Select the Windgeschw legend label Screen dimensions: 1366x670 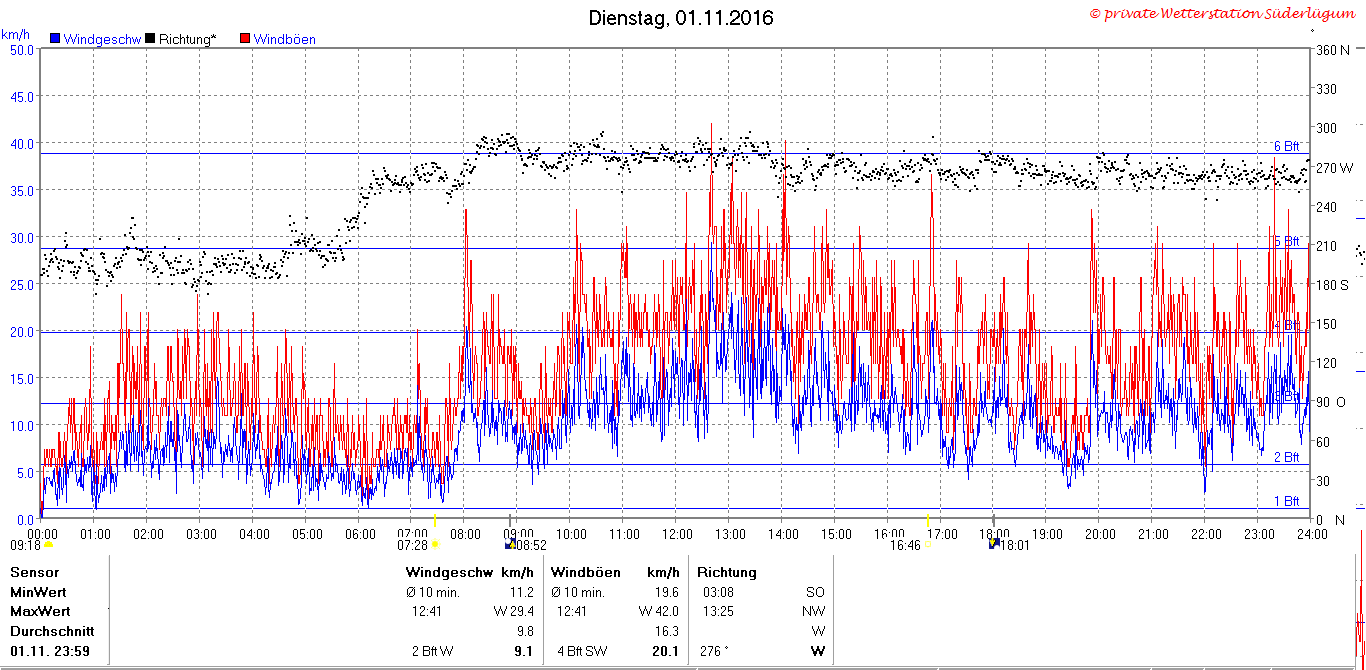(x=102, y=40)
